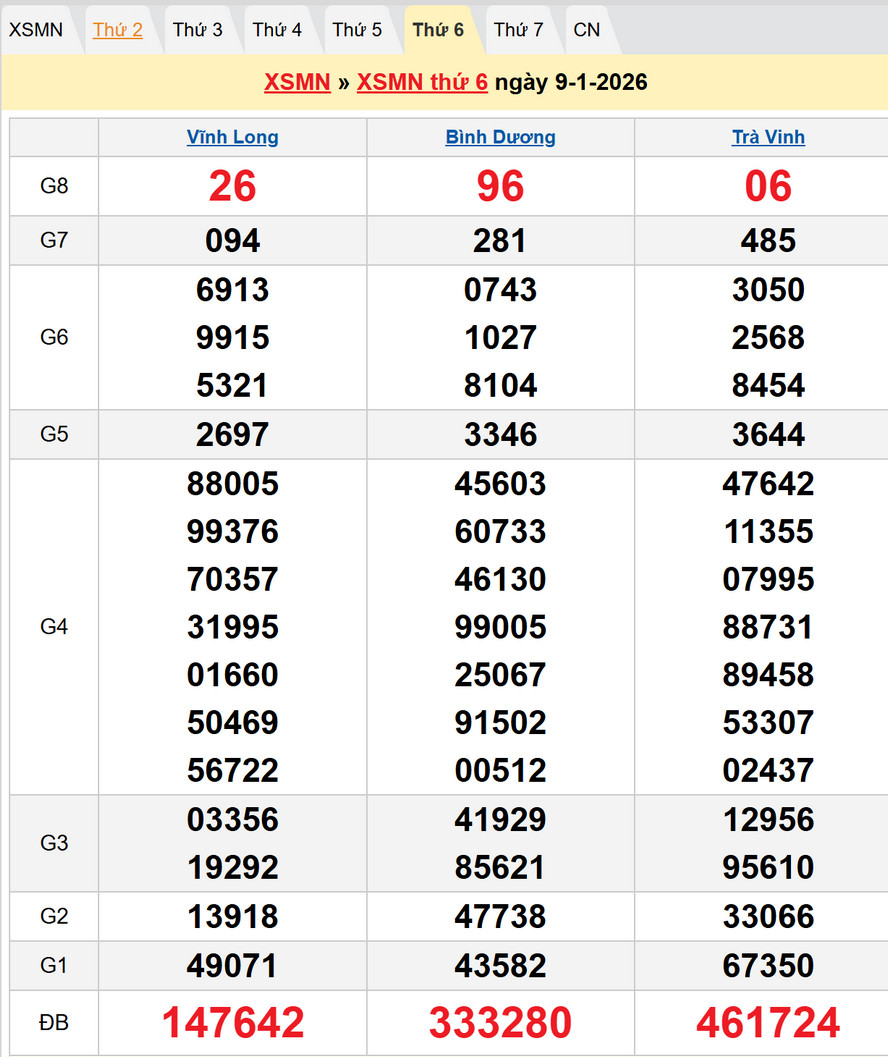This screenshot has width=888, height=1057.
Task: Click the XSMN link in the heading
Action: click(297, 82)
